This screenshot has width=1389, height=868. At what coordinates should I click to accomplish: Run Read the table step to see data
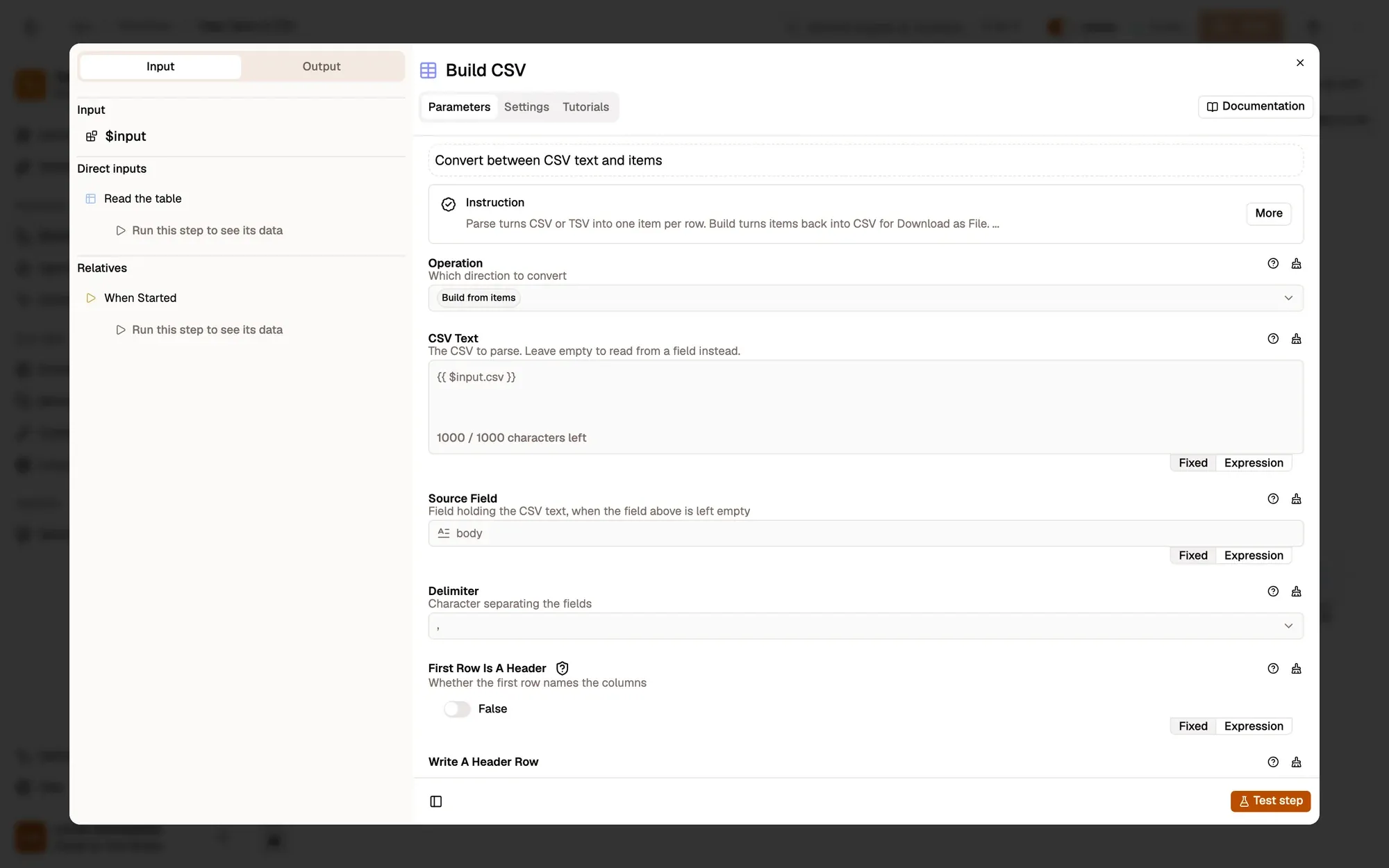click(199, 231)
